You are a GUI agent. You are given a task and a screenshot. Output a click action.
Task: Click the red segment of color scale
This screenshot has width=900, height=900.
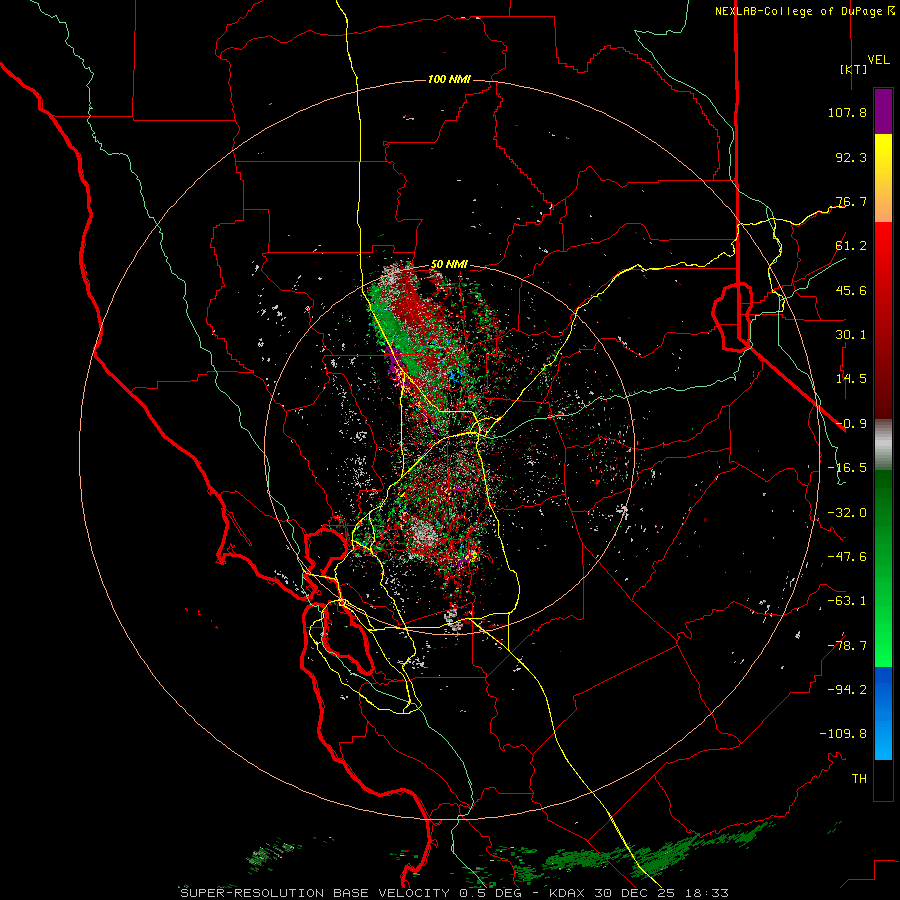point(883,320)
